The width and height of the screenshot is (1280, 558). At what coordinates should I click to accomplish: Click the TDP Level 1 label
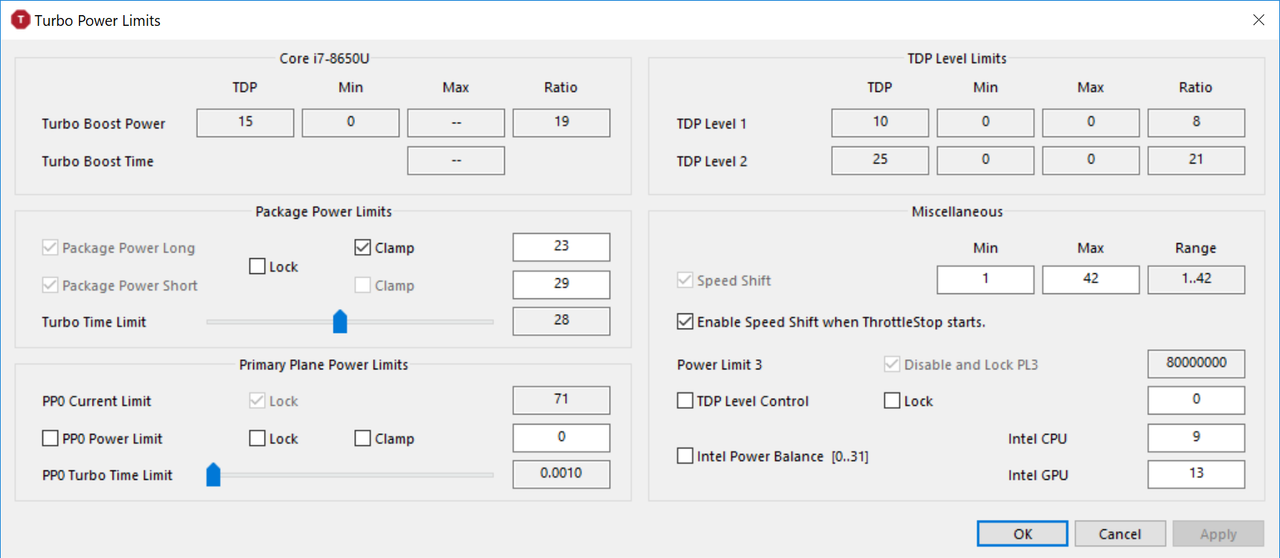click(x=712, y=124)
